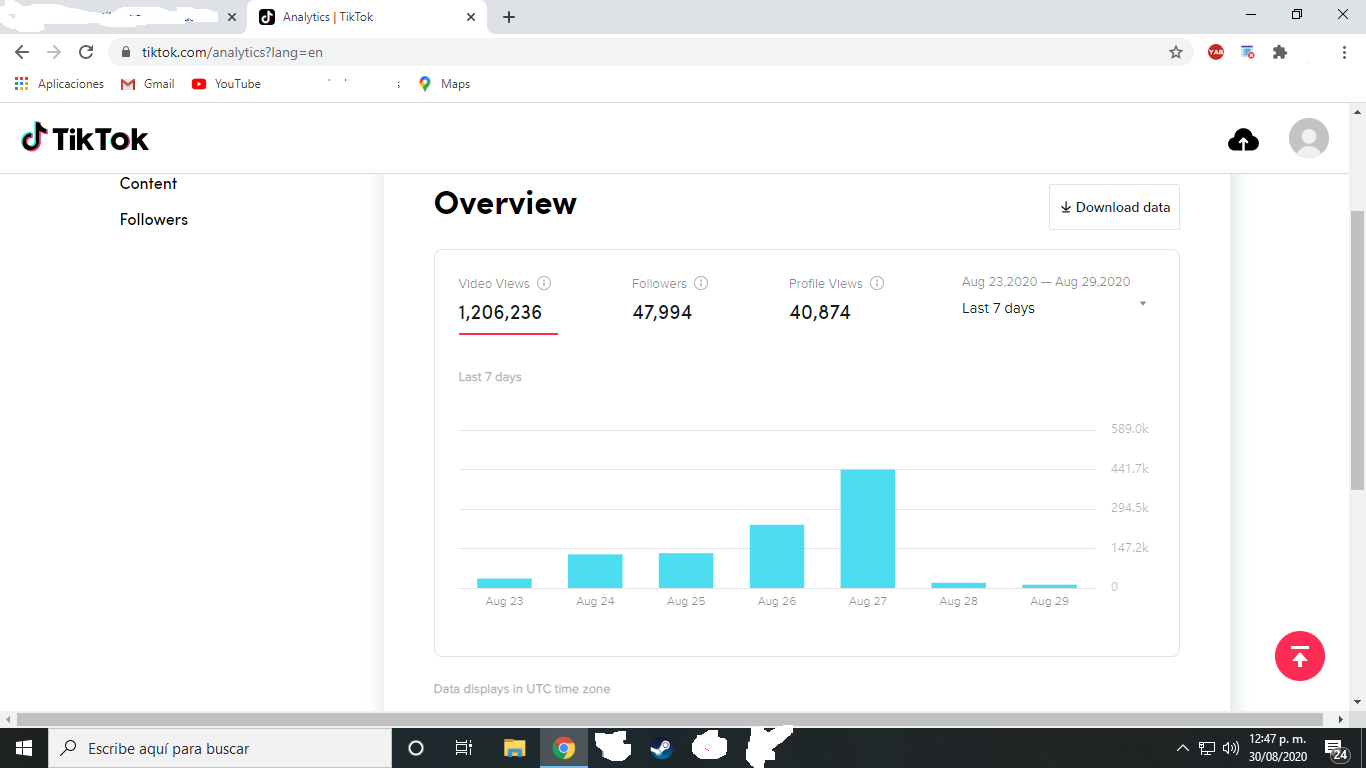Go back in browser history

[22, 52]
